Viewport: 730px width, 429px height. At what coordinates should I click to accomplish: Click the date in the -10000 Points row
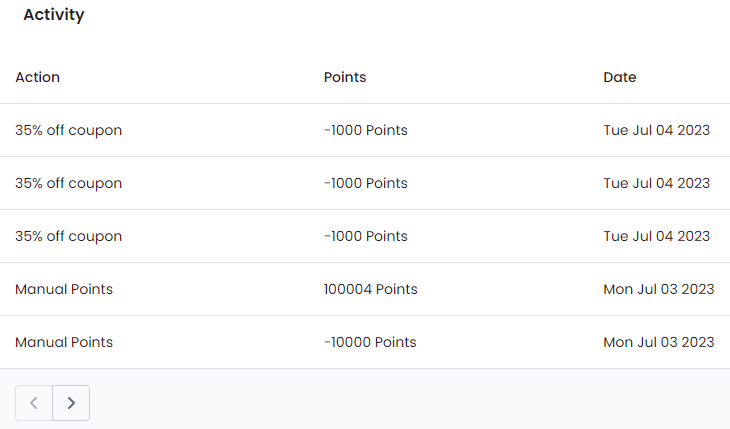tap(658, 342)
